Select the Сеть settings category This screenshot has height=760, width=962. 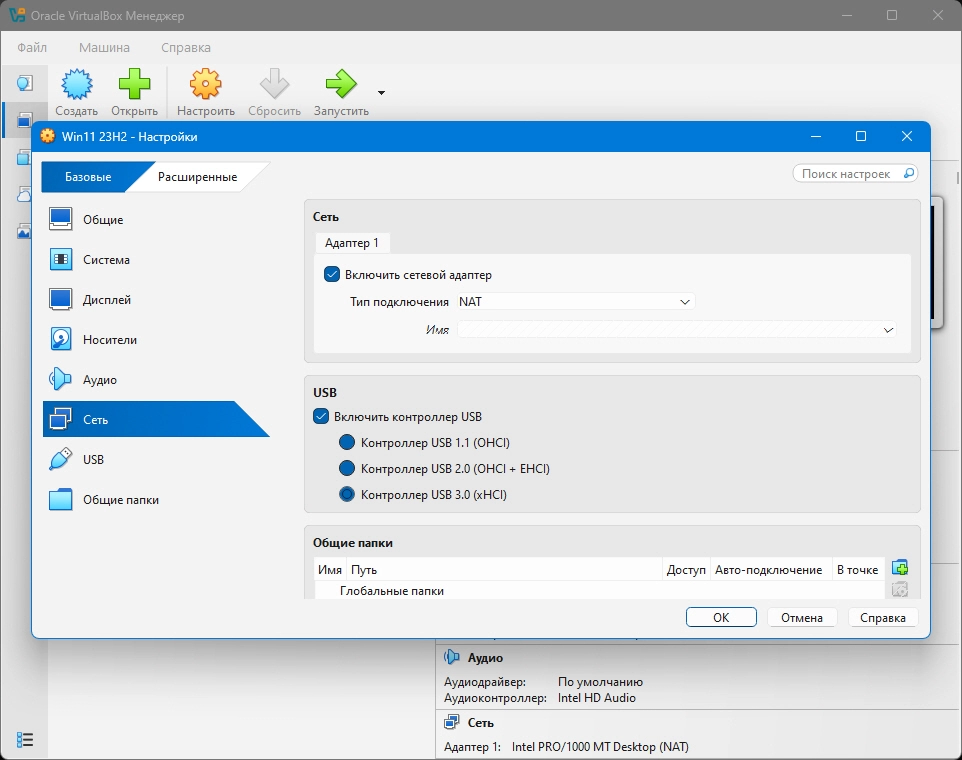[156, 420]
